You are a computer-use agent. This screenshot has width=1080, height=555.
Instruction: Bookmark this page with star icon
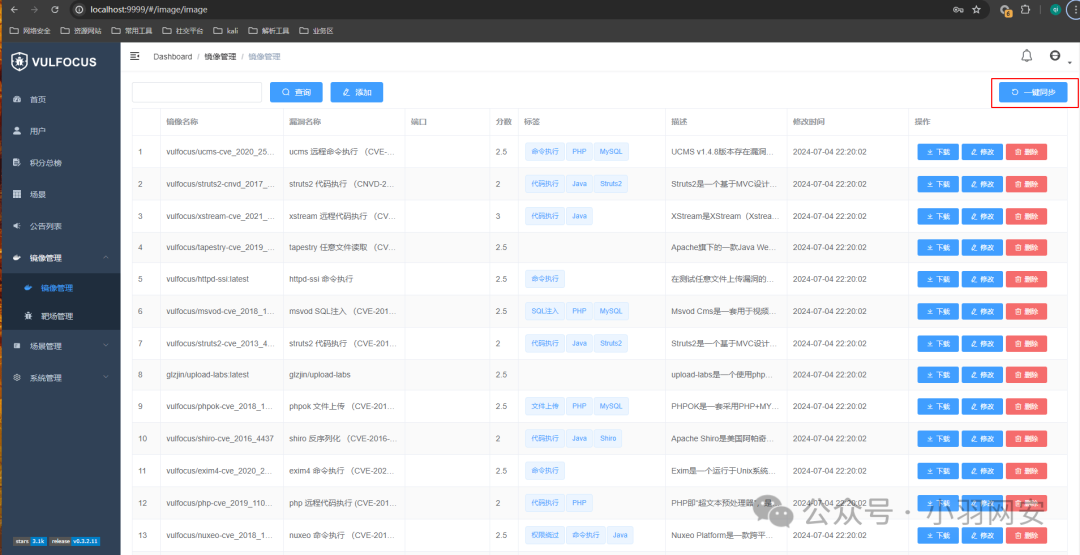pos(976,10)
